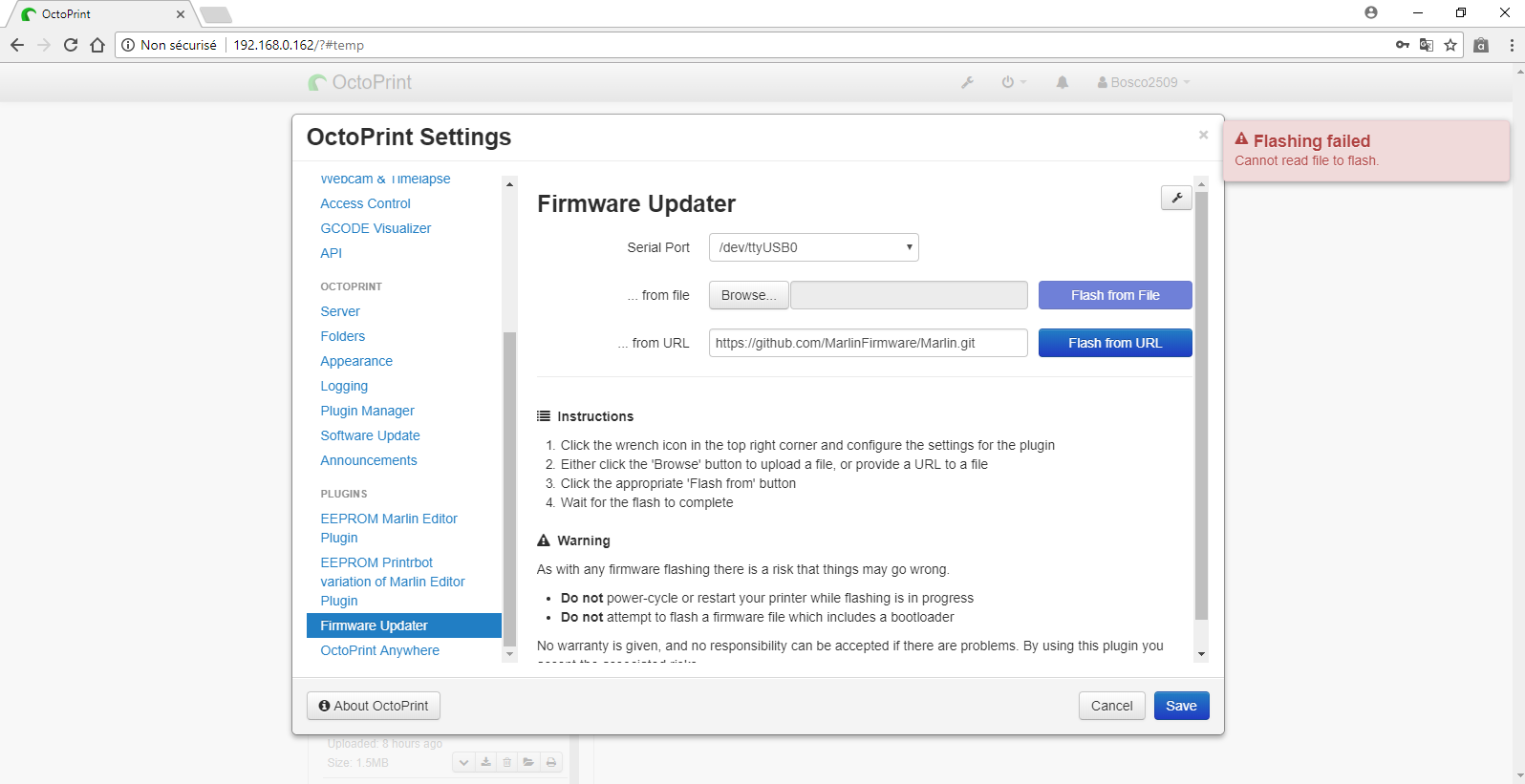Open the Serial Port dropdown /dev/ttyUSB0

point(813,247)
